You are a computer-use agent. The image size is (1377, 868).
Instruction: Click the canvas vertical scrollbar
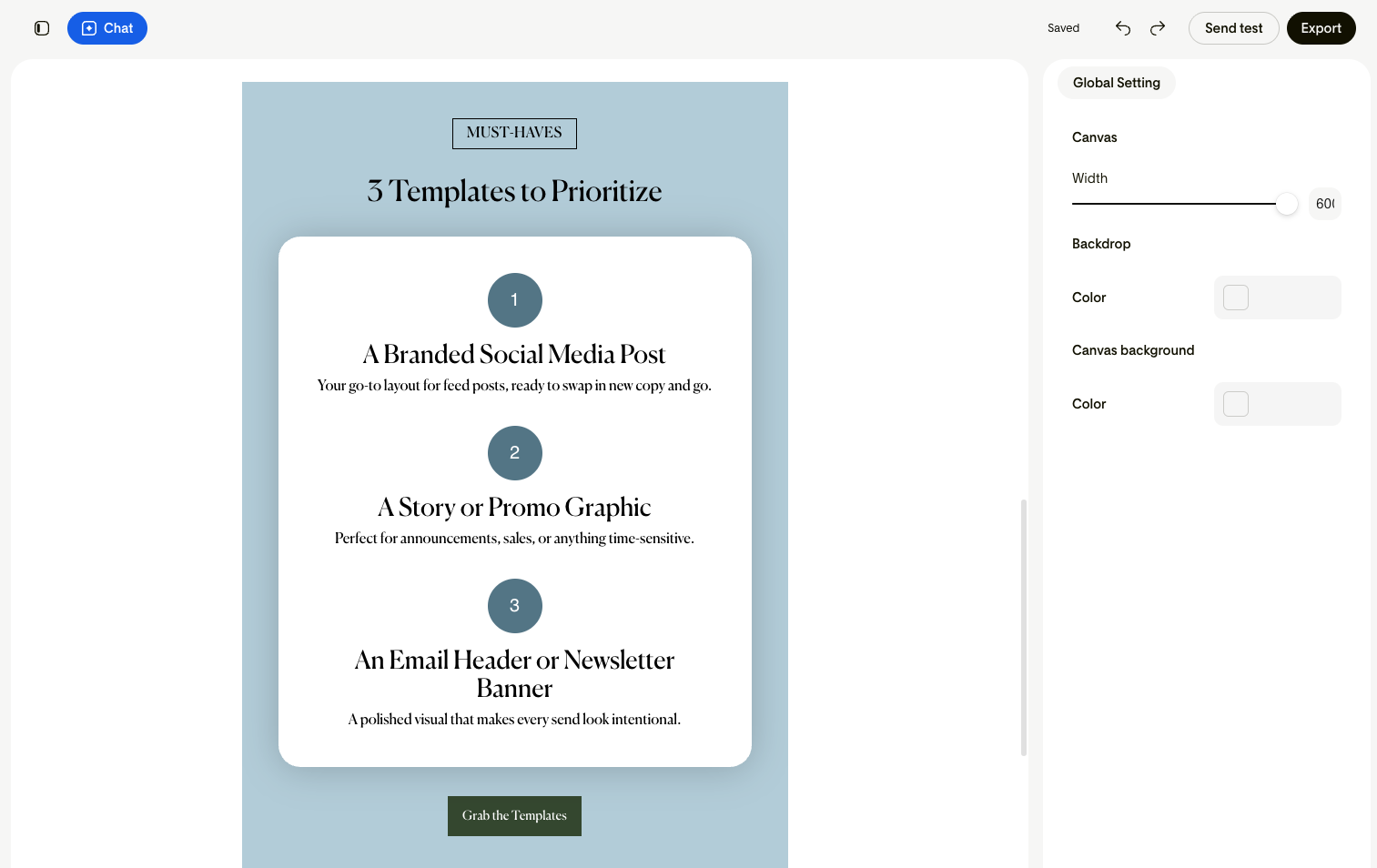1024,628
